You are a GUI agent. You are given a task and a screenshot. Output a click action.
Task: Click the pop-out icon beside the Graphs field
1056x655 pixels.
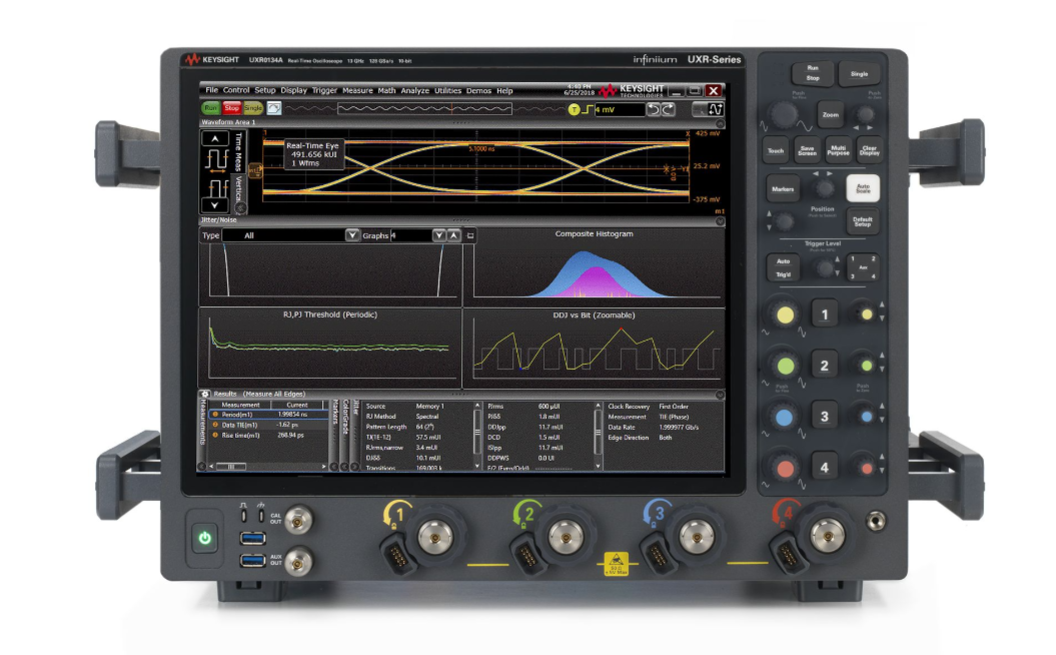[x=471, y=236]
